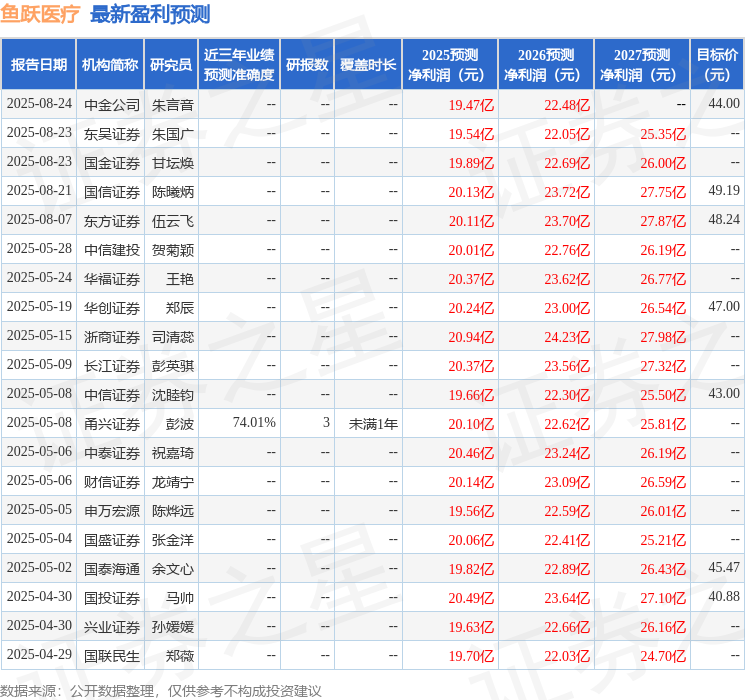Click the 东吴证券 institution cell

coord(112,134)
